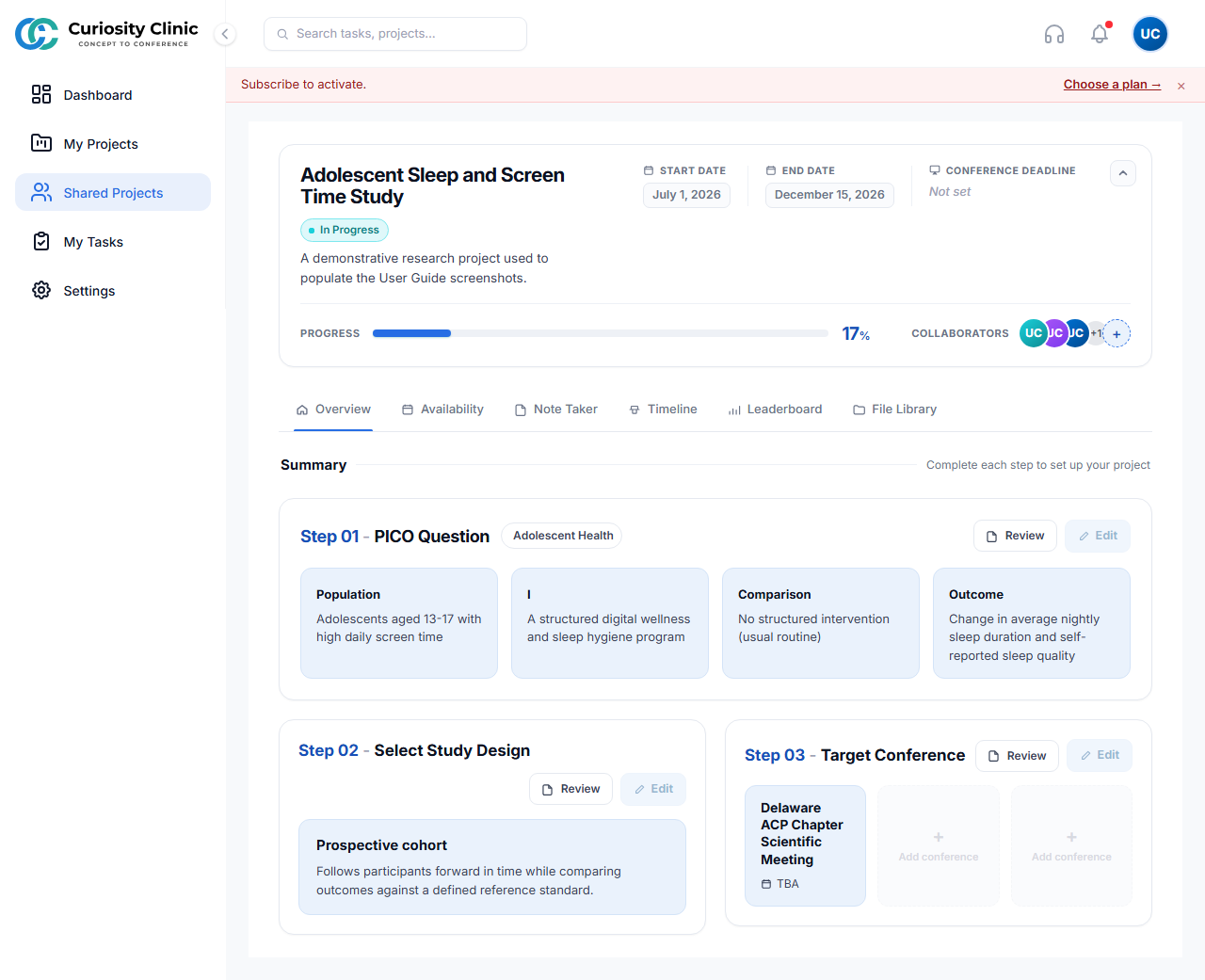Click the project progress bar
Image resolution: width=1205 pixels, height=980 pixels.
(601, 333)
